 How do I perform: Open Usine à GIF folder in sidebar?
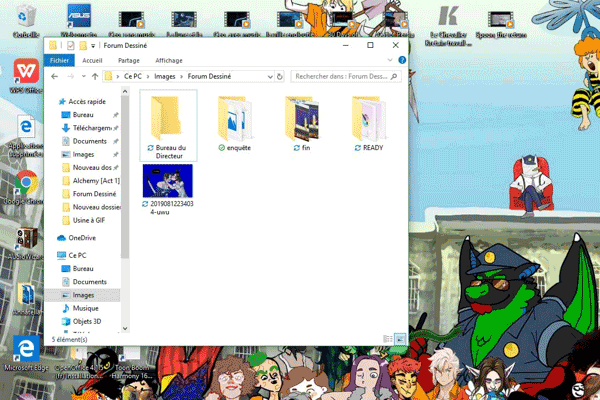point(89,220)
